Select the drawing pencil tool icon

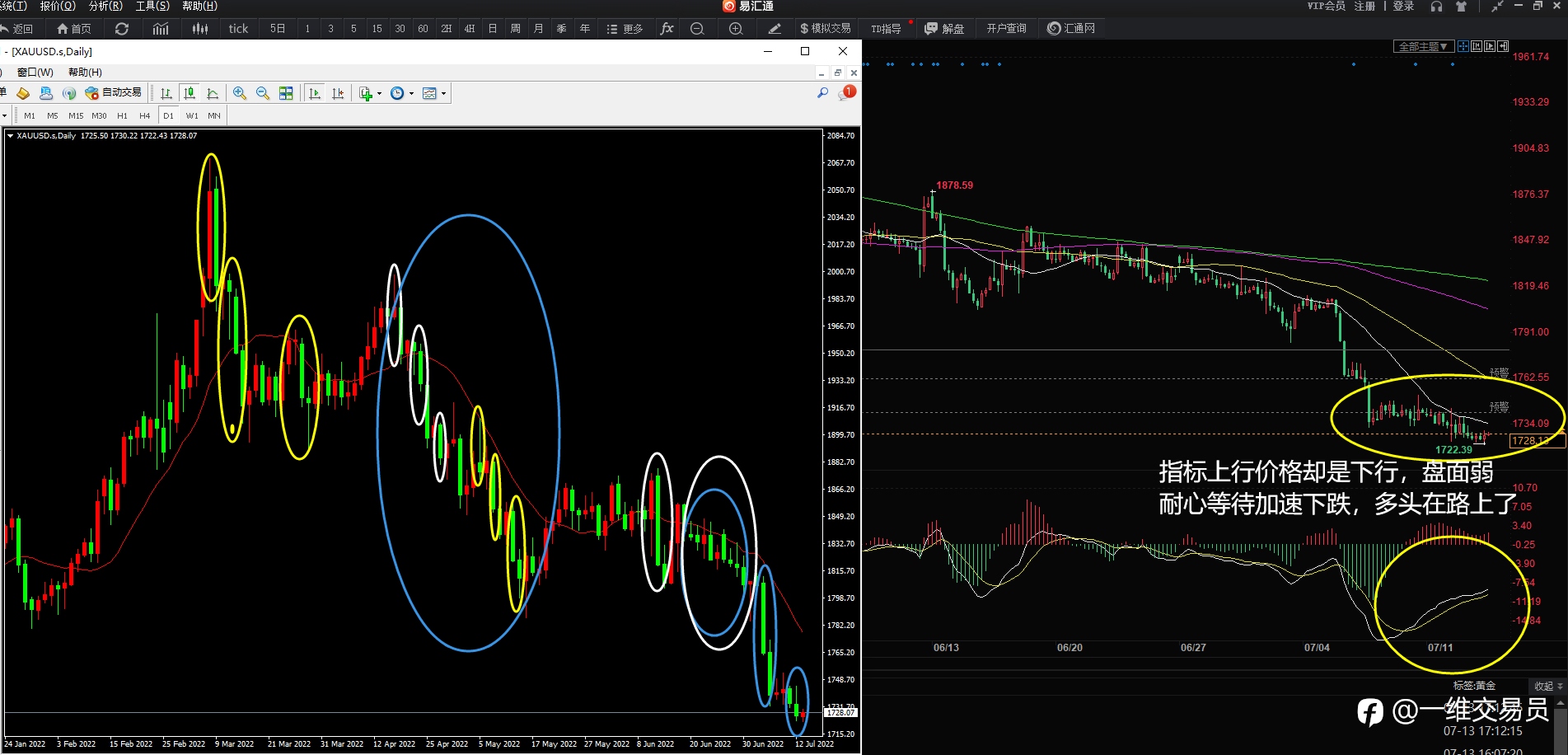[x=775, y=29]
